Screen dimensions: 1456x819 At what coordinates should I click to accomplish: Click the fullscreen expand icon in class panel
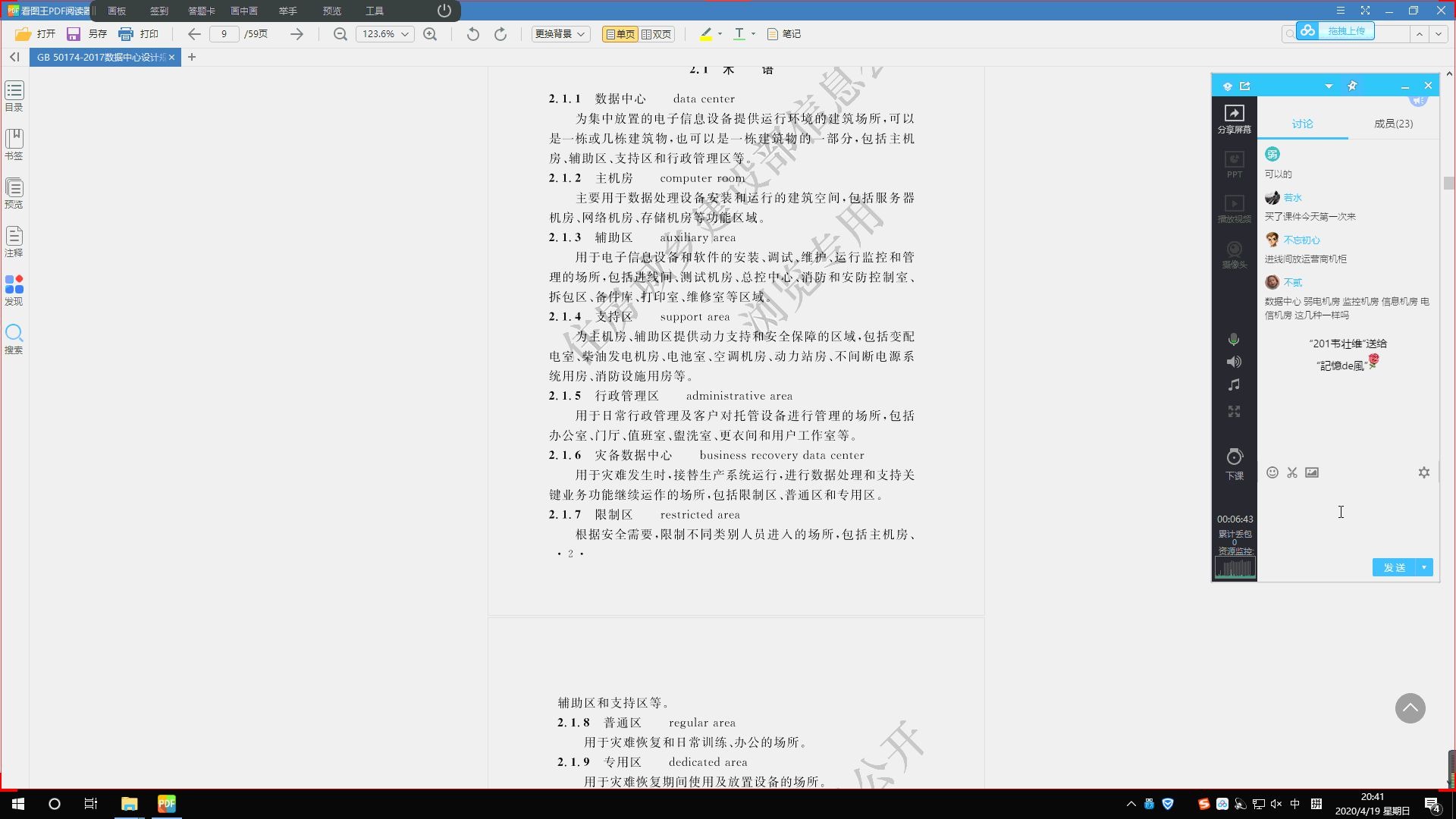(1235, 411)
